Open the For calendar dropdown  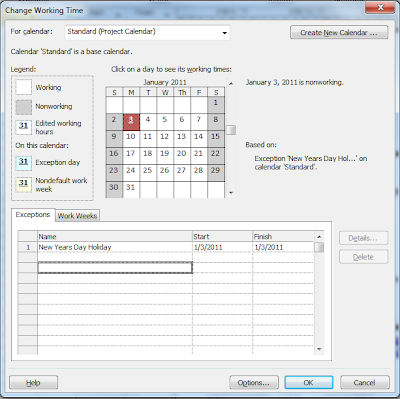147,32
